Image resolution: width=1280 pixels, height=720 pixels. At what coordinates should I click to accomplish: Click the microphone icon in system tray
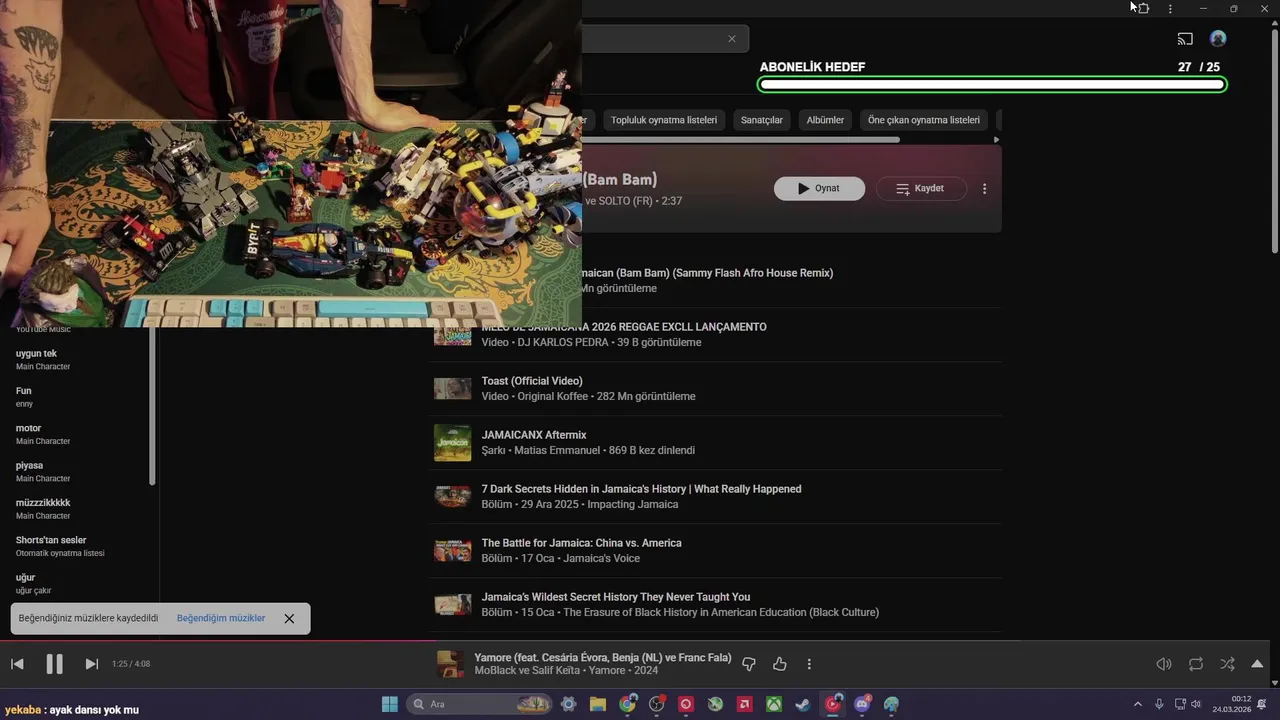1159,704
